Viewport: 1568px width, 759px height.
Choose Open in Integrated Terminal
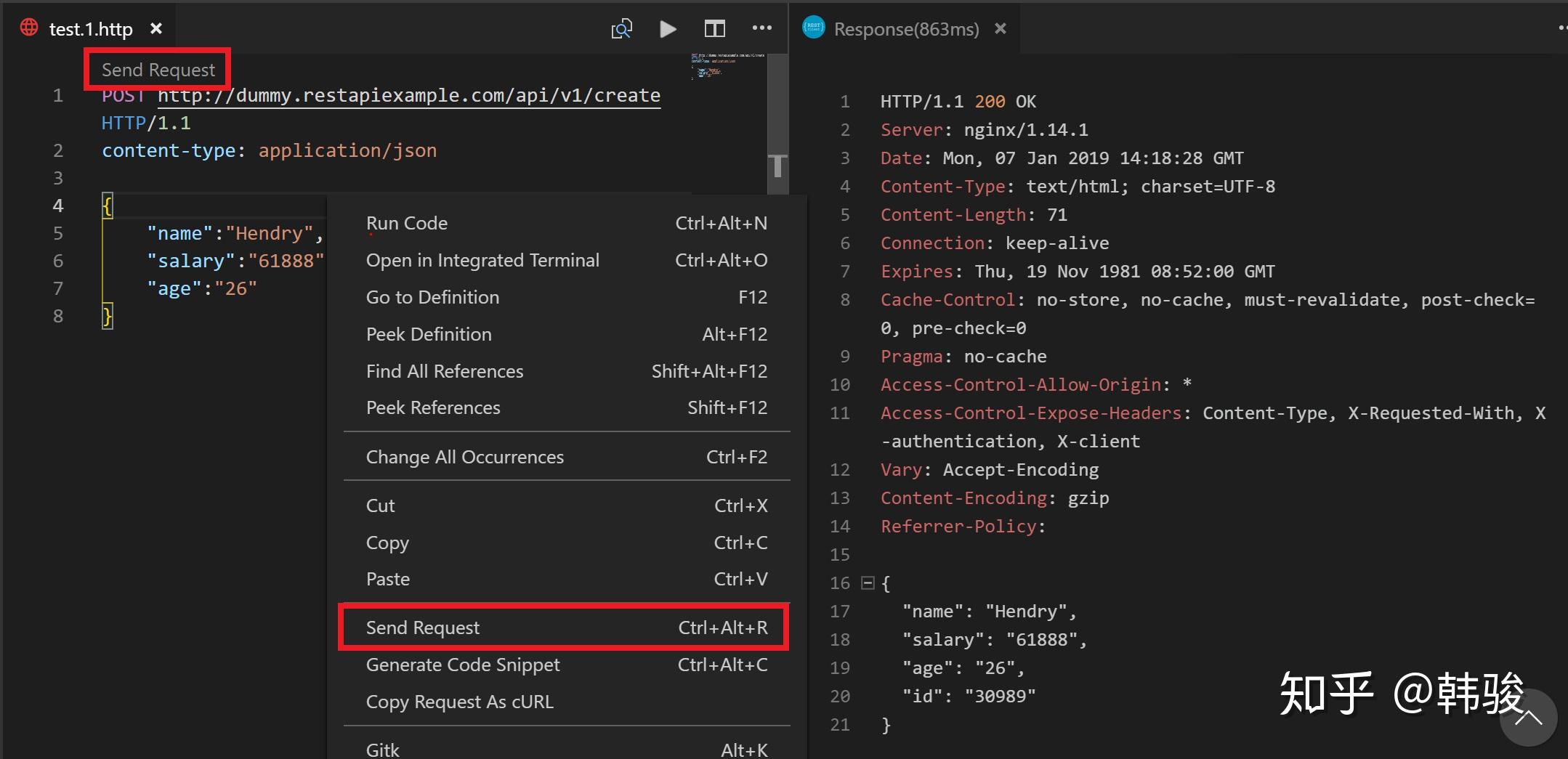pos(482,260)
